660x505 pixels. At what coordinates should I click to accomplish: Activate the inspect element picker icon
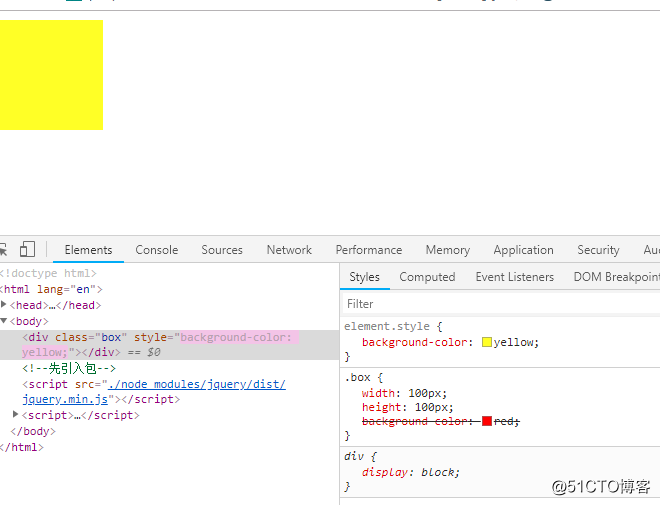click(3, 249)
